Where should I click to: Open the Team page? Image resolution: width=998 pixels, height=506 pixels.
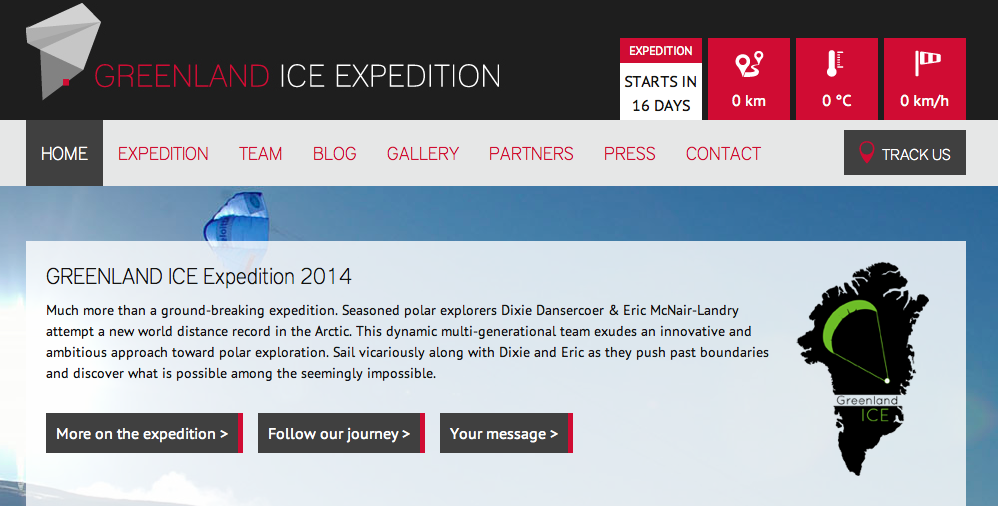(260, 153)
